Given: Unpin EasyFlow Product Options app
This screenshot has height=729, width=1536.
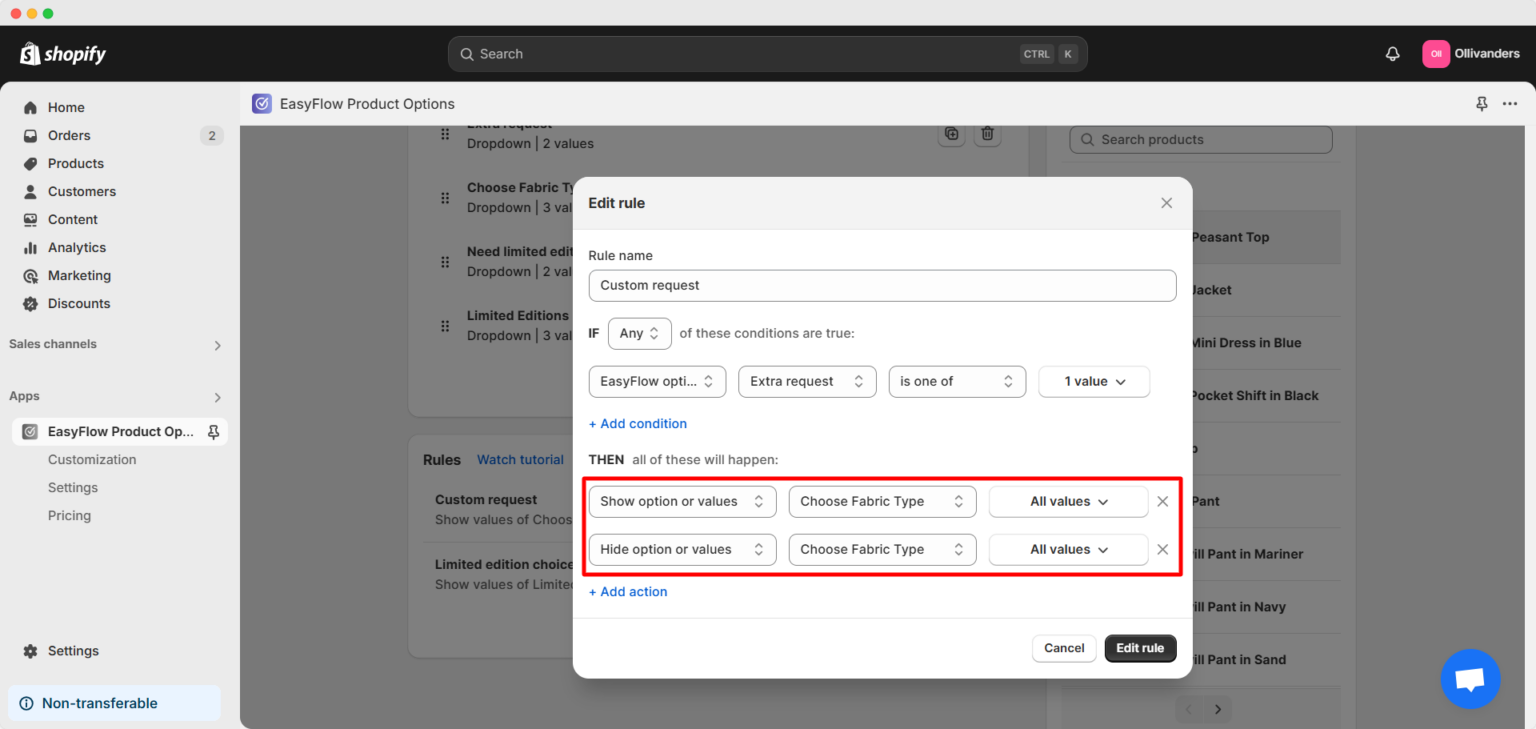Looking at the screenshot, I should click(212, 431).
